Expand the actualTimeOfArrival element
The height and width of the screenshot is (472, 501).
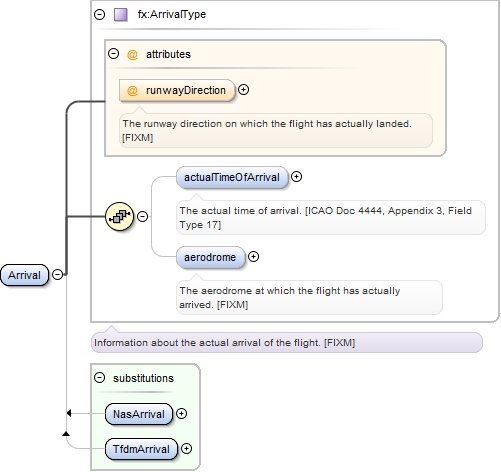coord(296,177)
